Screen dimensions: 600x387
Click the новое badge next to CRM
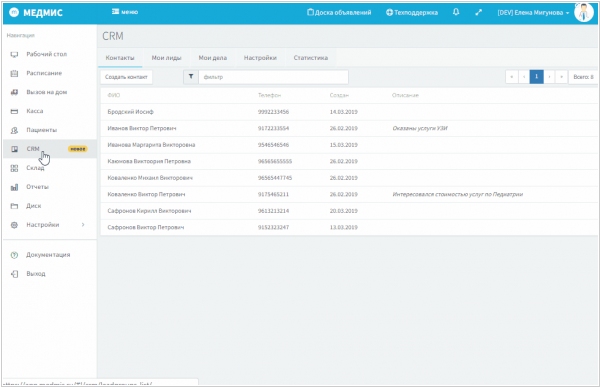click(x=78, y=149)
